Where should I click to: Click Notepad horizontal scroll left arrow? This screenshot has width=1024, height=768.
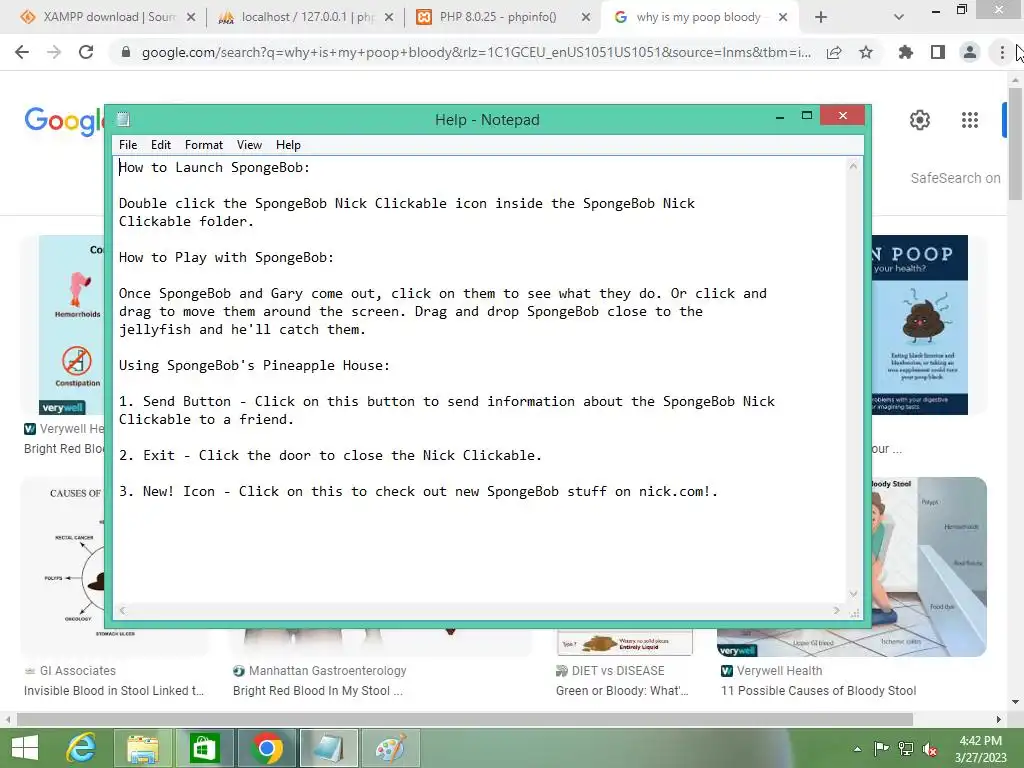122,611
